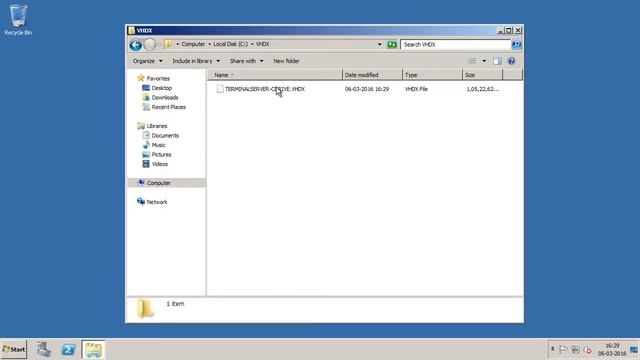
Task: Refresh the VHDX folder view
Action: coord(392,44)
